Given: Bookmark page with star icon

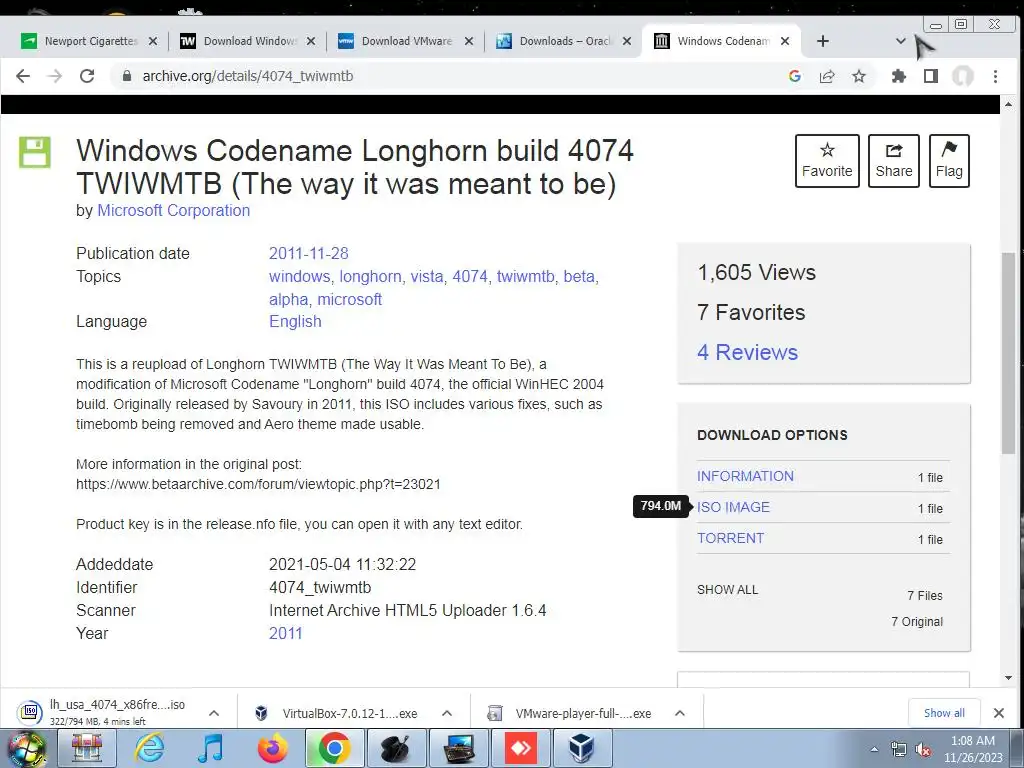Looking at the screenshot, I should pos(859,76).
